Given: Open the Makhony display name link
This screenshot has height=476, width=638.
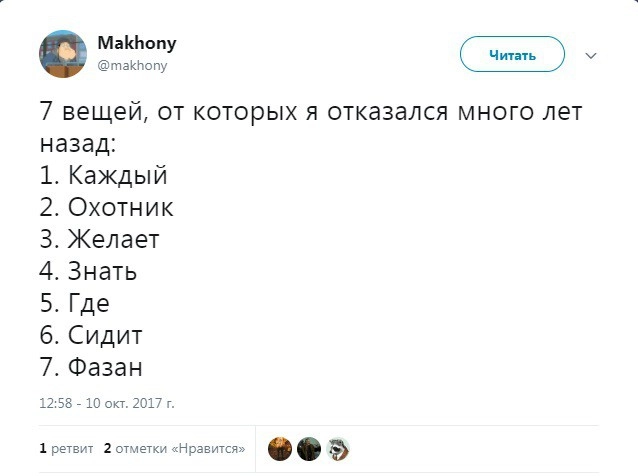Looking at the screenshot, I should pyautogui.click(x=137, y=44).
